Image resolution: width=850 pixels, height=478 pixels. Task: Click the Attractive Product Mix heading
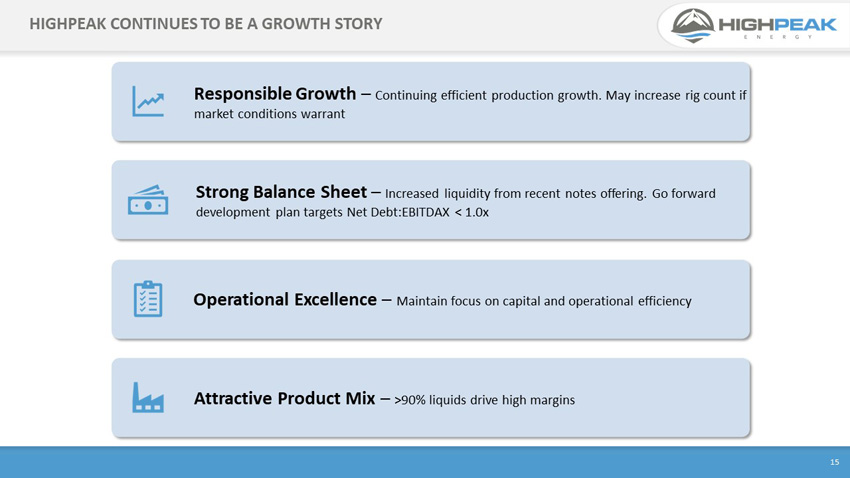[285, 398]
